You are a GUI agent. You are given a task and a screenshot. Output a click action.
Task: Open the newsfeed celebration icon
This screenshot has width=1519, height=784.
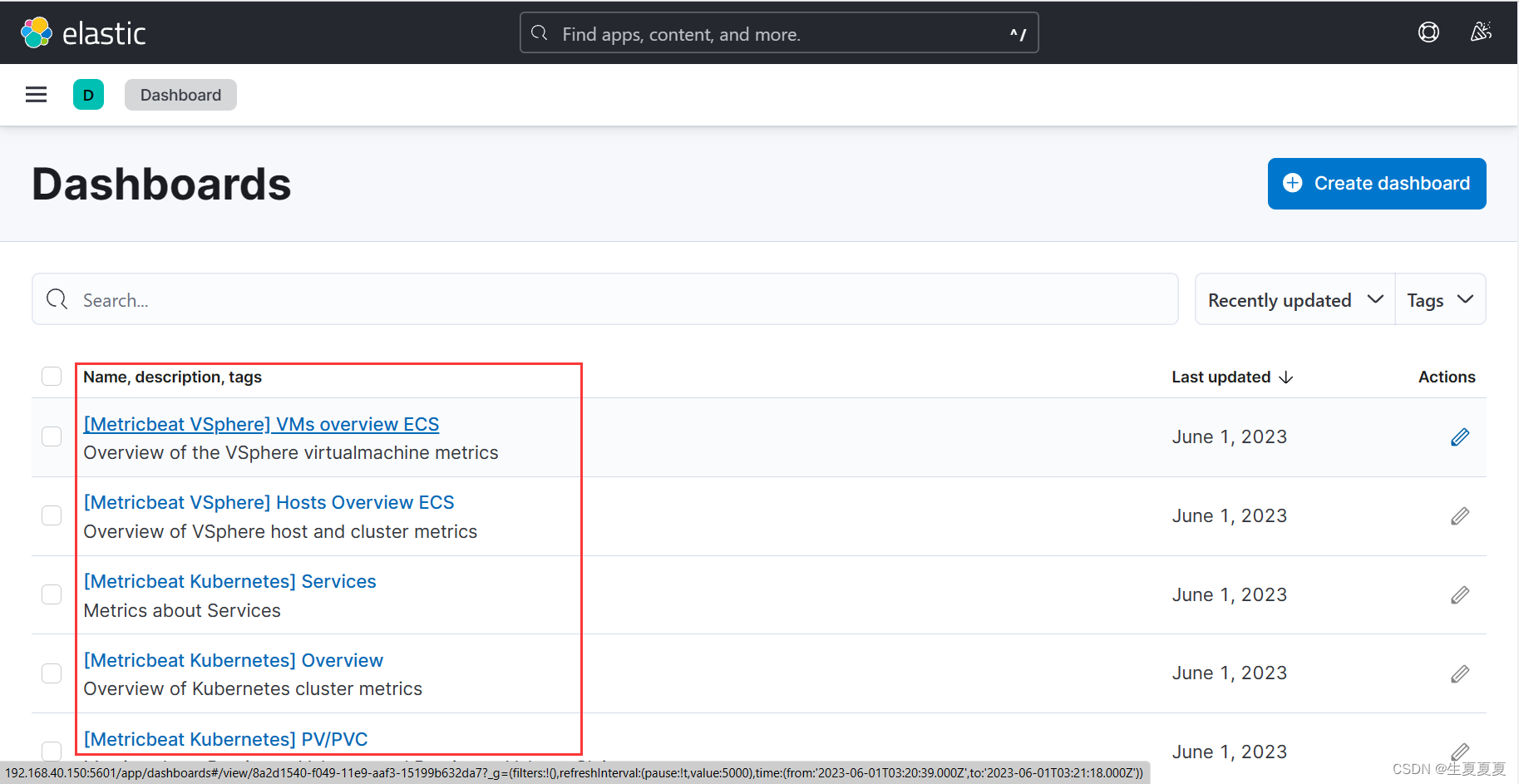pyautogui.click(x=1481, y=32)
